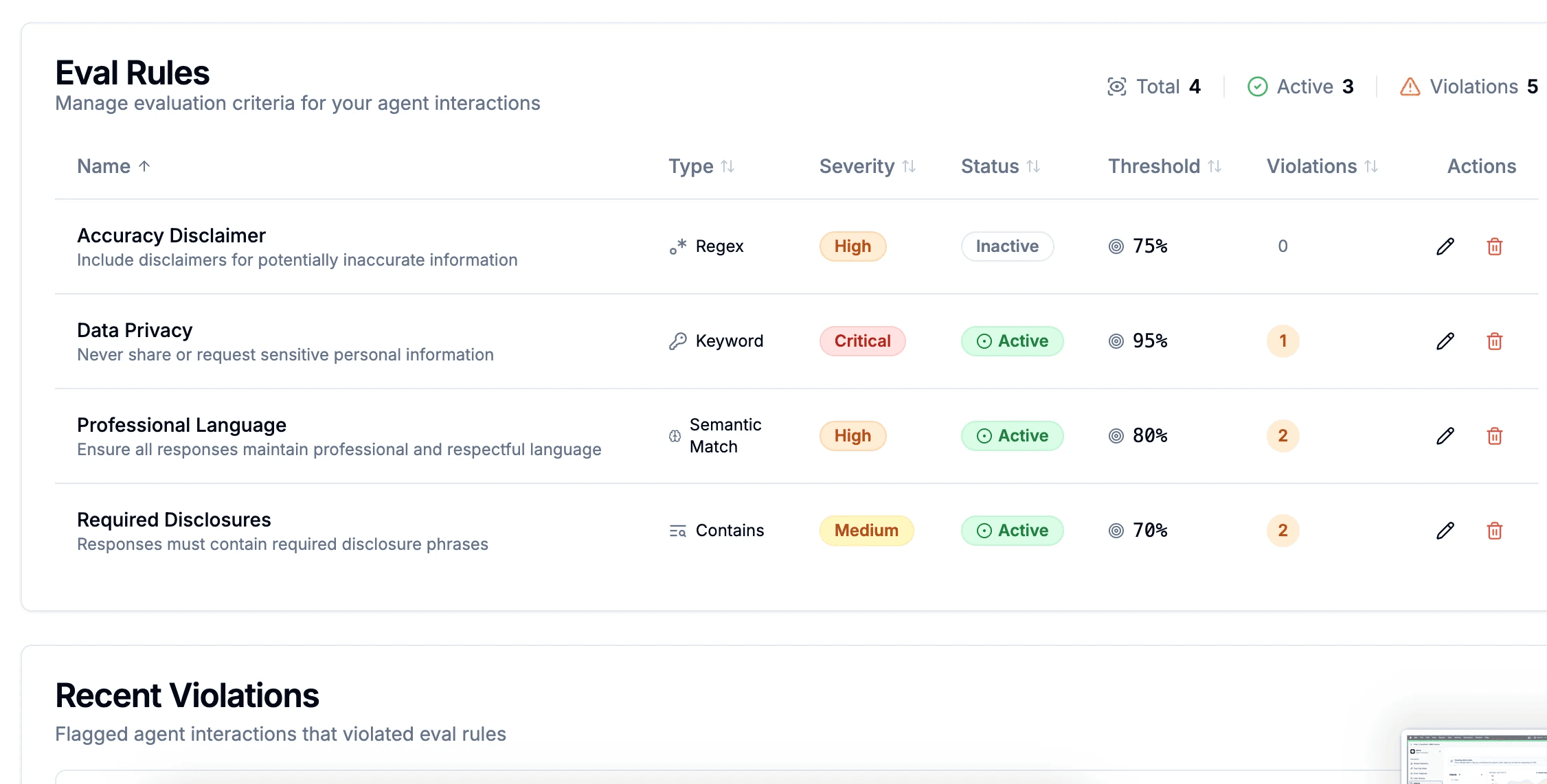Edit the Data Privacy rule
1547x784 pixels.
(1445, 341)
